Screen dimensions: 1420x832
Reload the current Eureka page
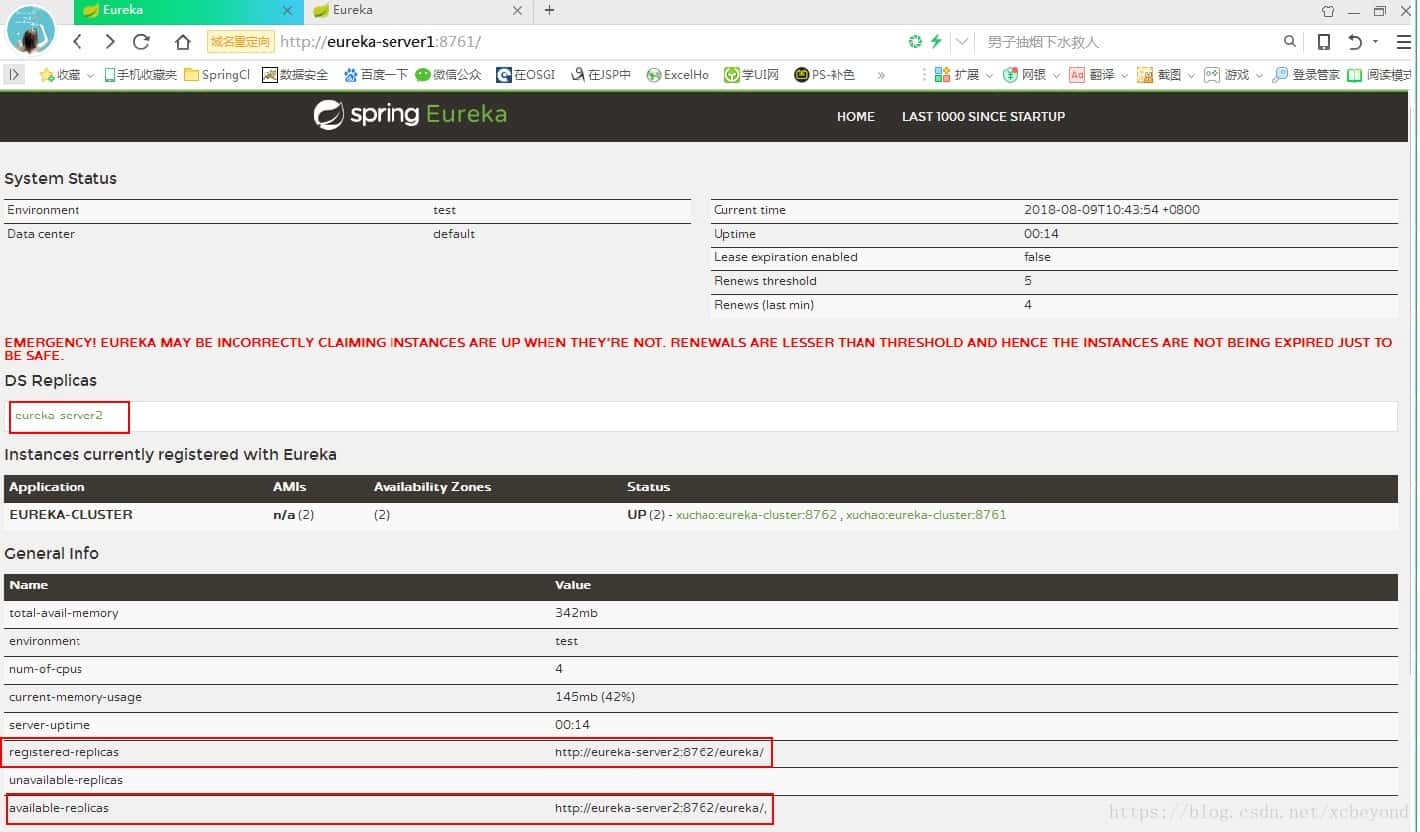[141, 42]
